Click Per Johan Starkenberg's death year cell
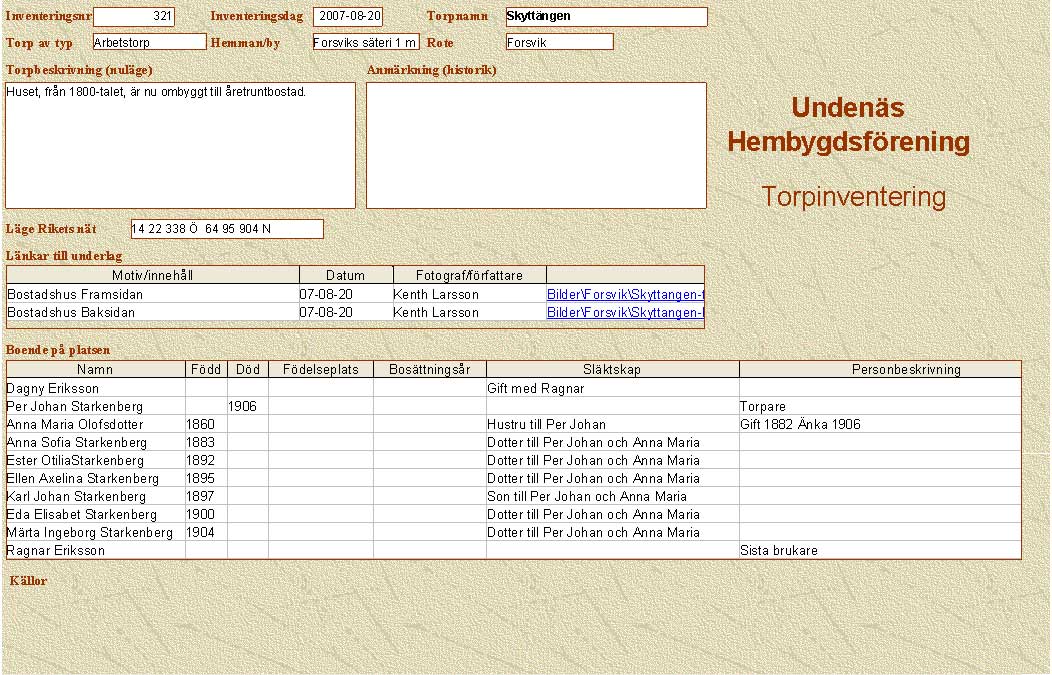Viewport: 1052px width, 675px height. (247, 407)
